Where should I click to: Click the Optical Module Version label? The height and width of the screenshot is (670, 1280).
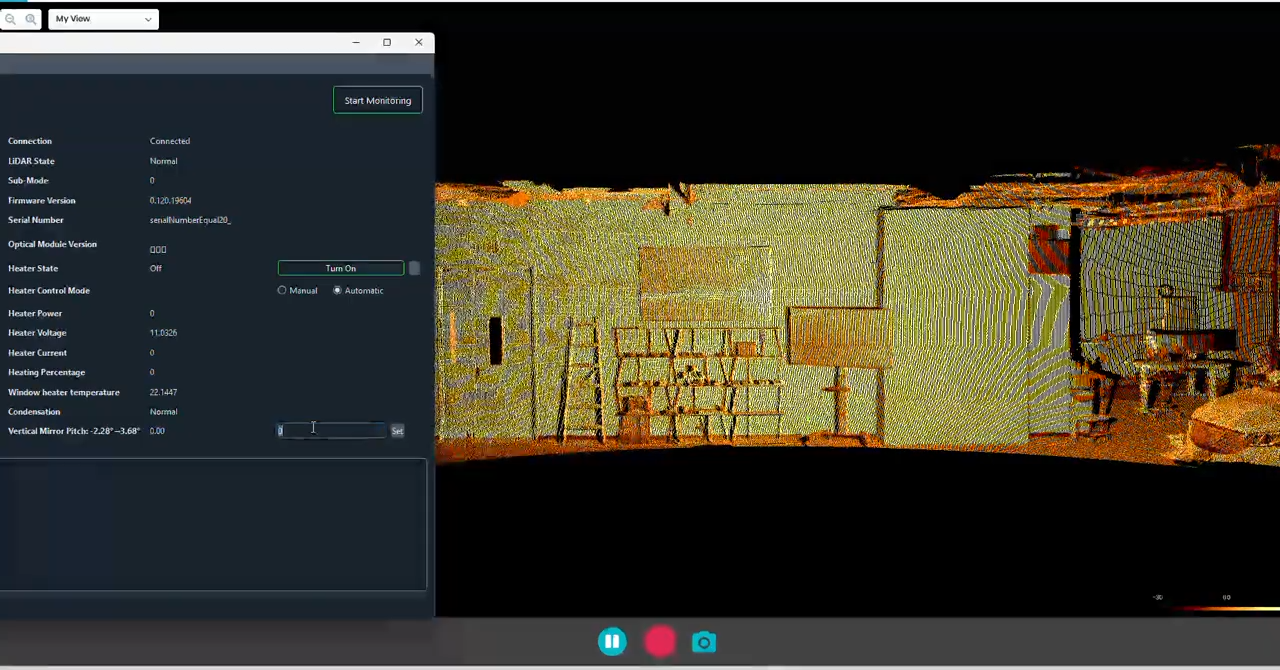[x=52, y=244]
